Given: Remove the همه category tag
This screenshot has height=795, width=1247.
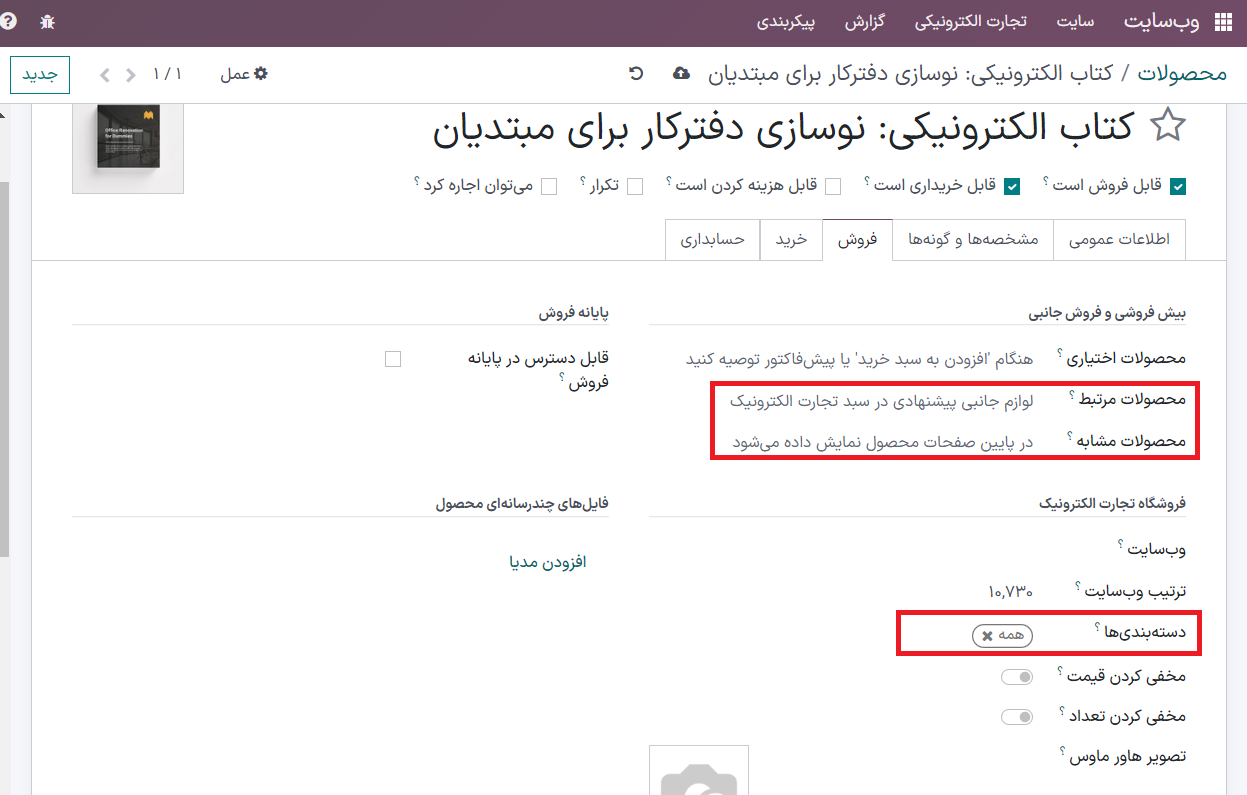Looking at the screenshot, I should coord(987,636).
